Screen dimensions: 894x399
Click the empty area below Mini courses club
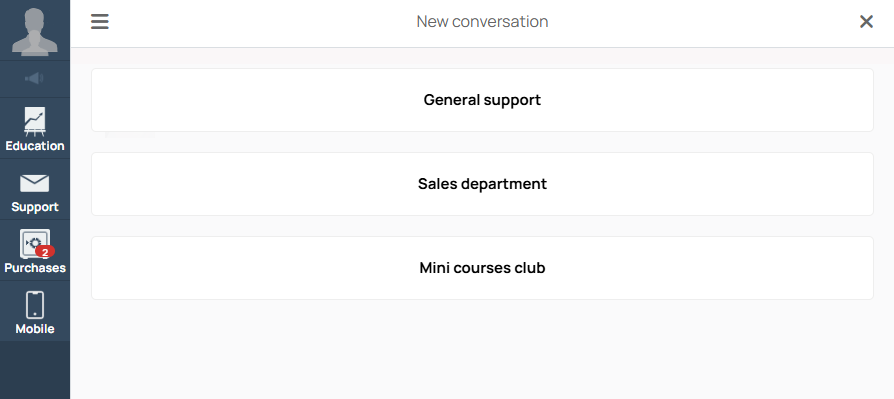coord(482,349)
